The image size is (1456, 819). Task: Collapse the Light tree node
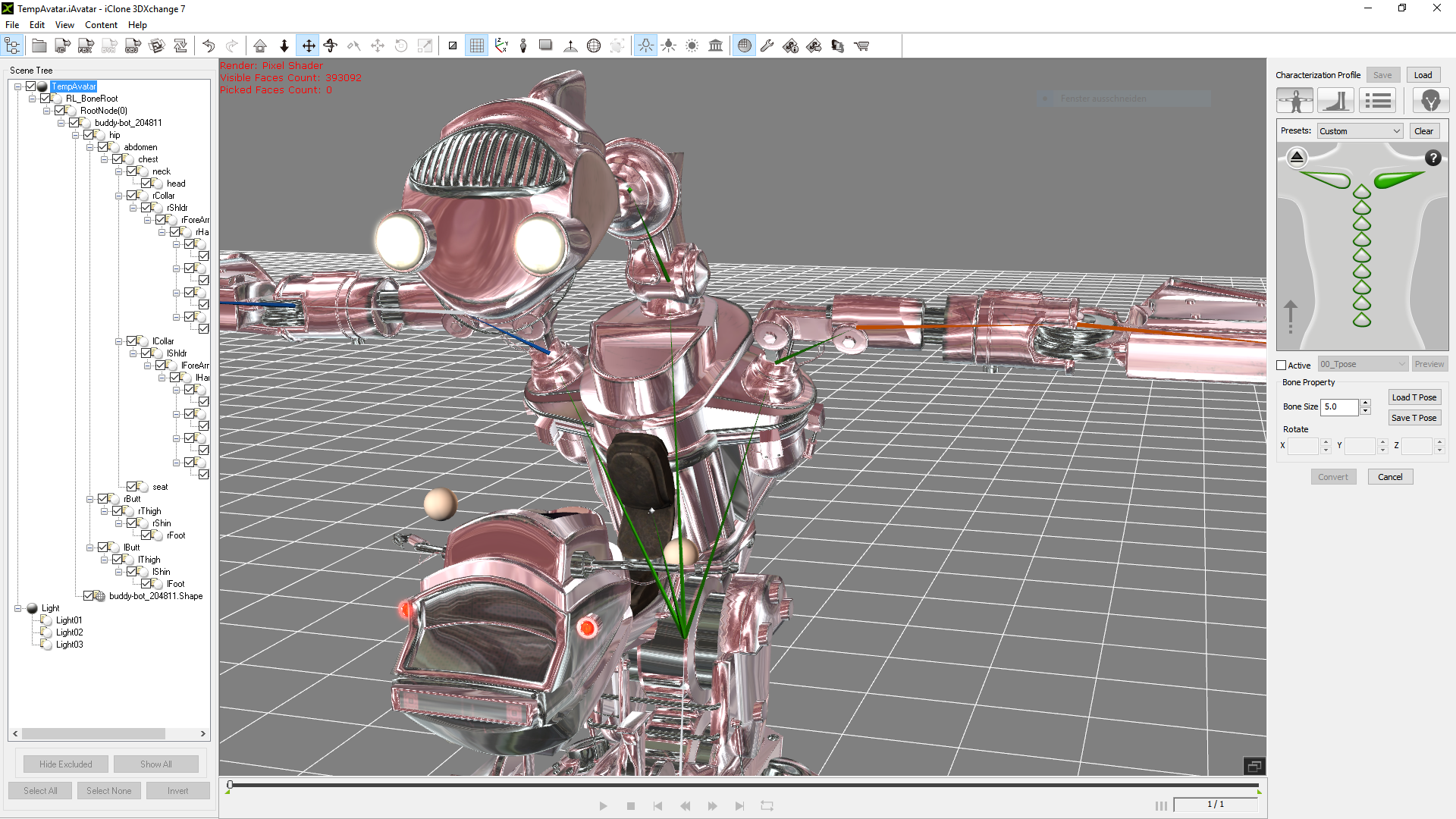point(17,608)
